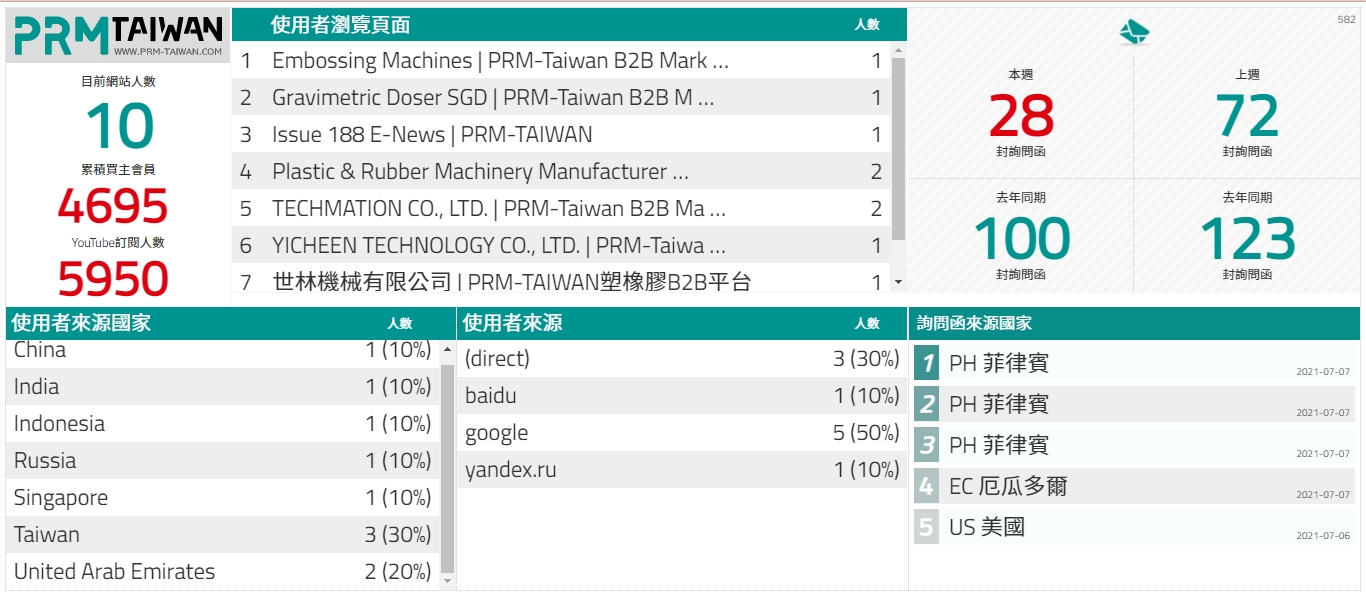Click the number 100 under 去年同期
Screen dimensions: 1366x592
pyautogui.click(x=1021, y=239)
